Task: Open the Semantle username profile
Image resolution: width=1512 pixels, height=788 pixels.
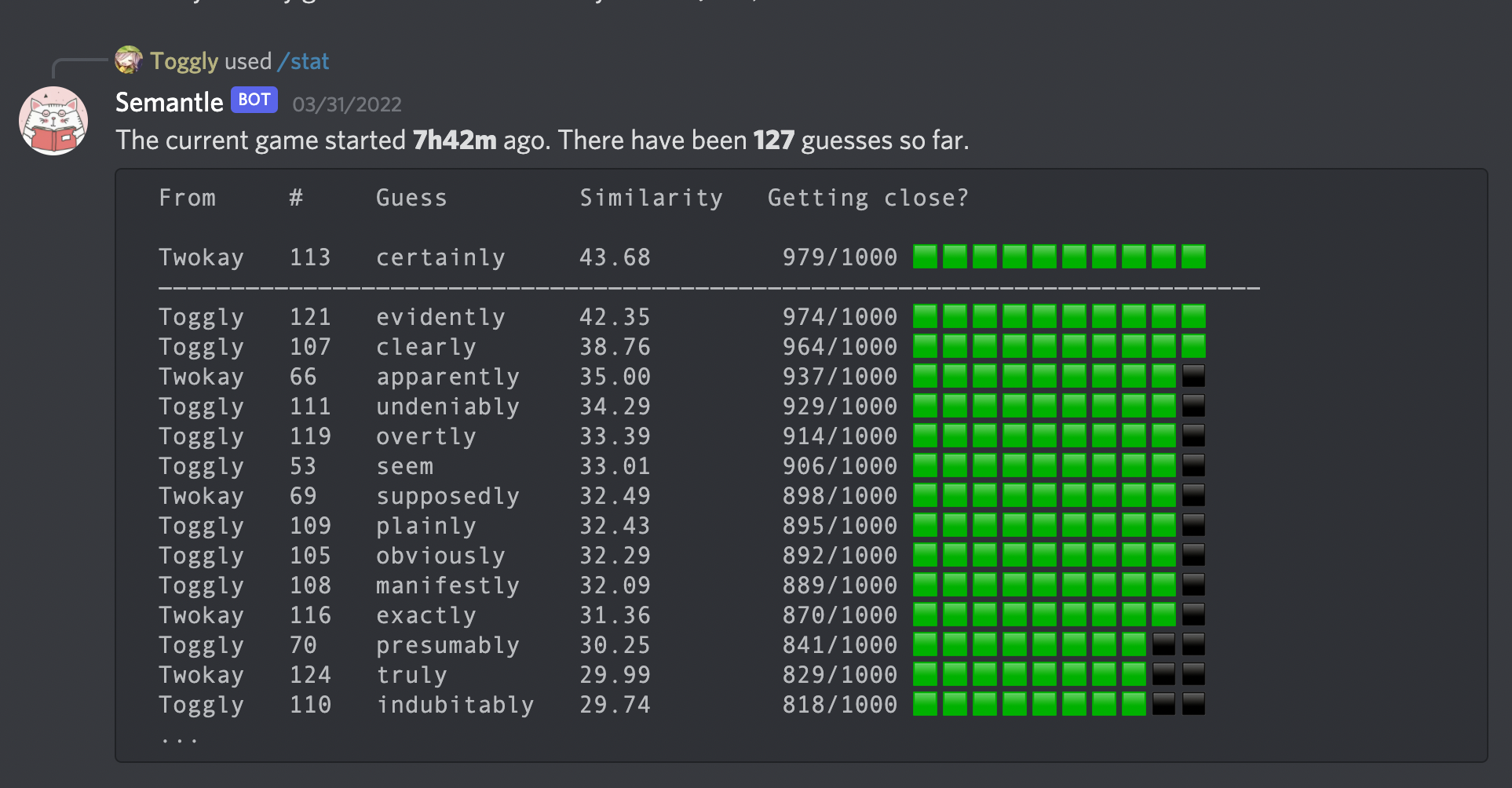Action: point(170,102)
